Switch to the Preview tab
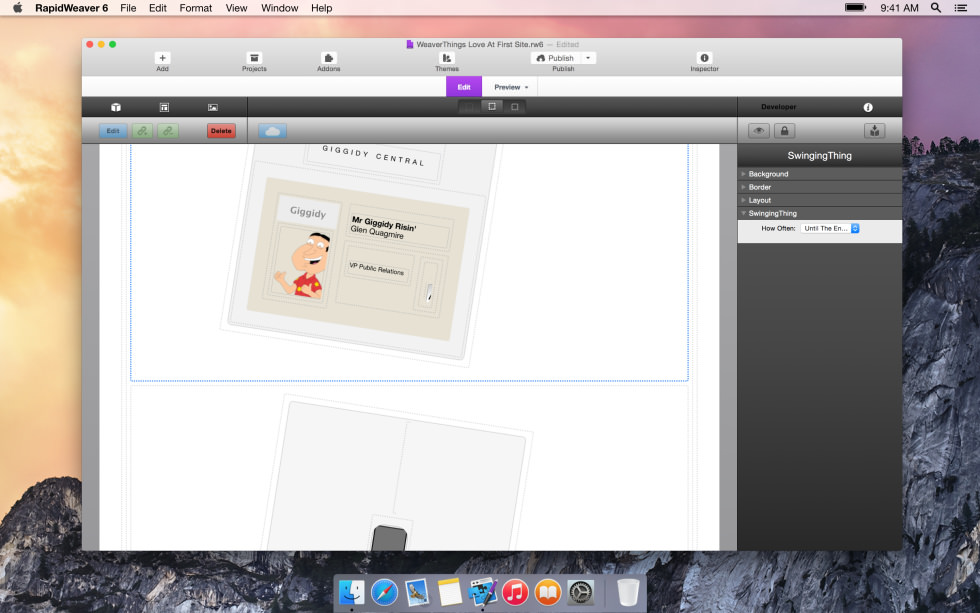The image size is (980, 613). point(511,87)
